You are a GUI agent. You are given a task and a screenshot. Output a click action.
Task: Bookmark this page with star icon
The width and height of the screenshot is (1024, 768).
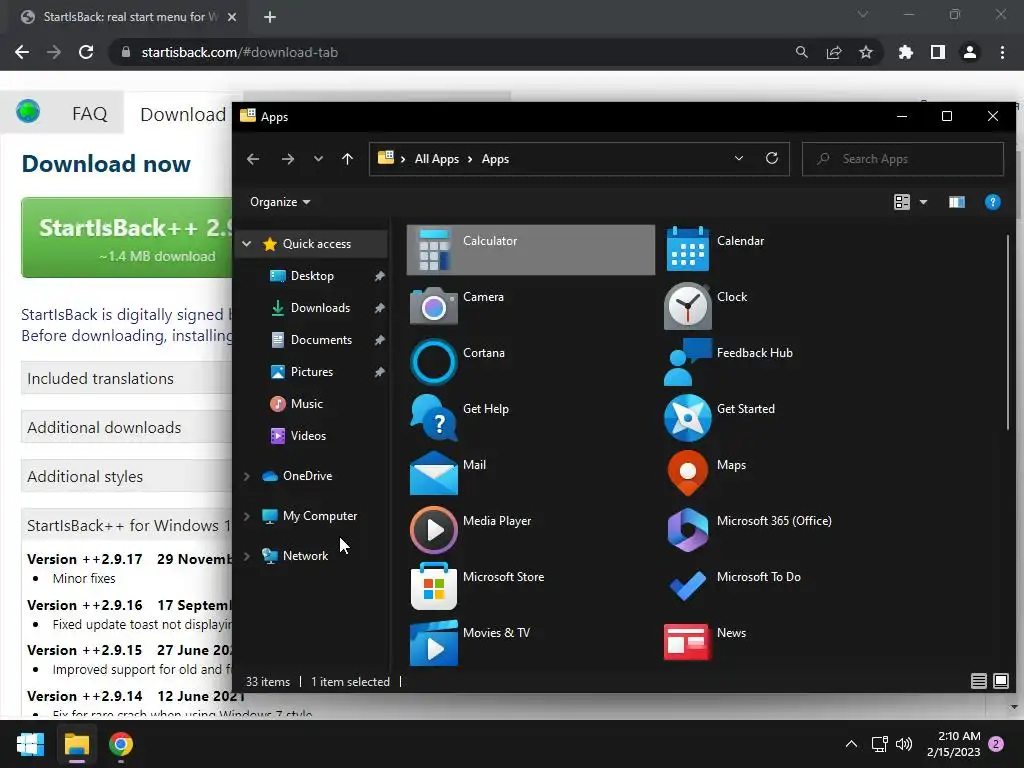[866, 52]
